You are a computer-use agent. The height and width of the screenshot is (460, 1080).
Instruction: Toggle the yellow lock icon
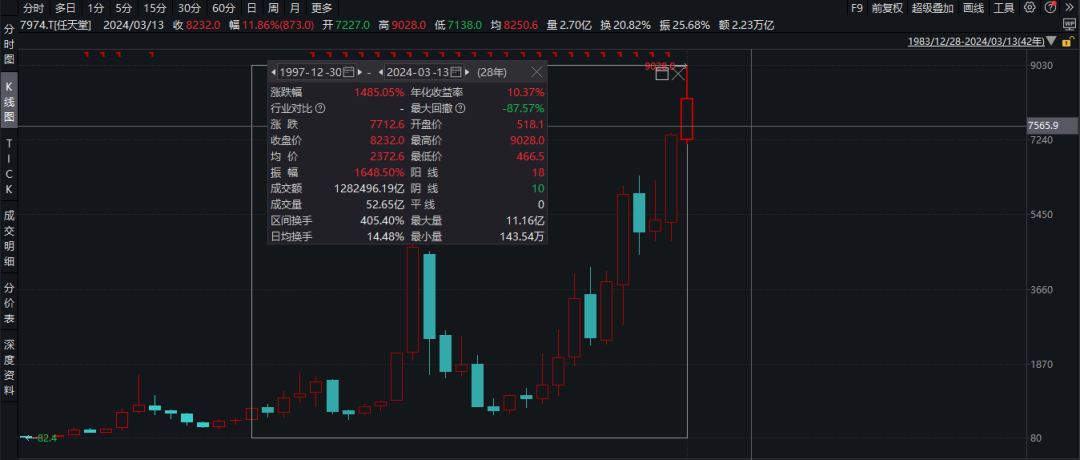coord(1070,41)
